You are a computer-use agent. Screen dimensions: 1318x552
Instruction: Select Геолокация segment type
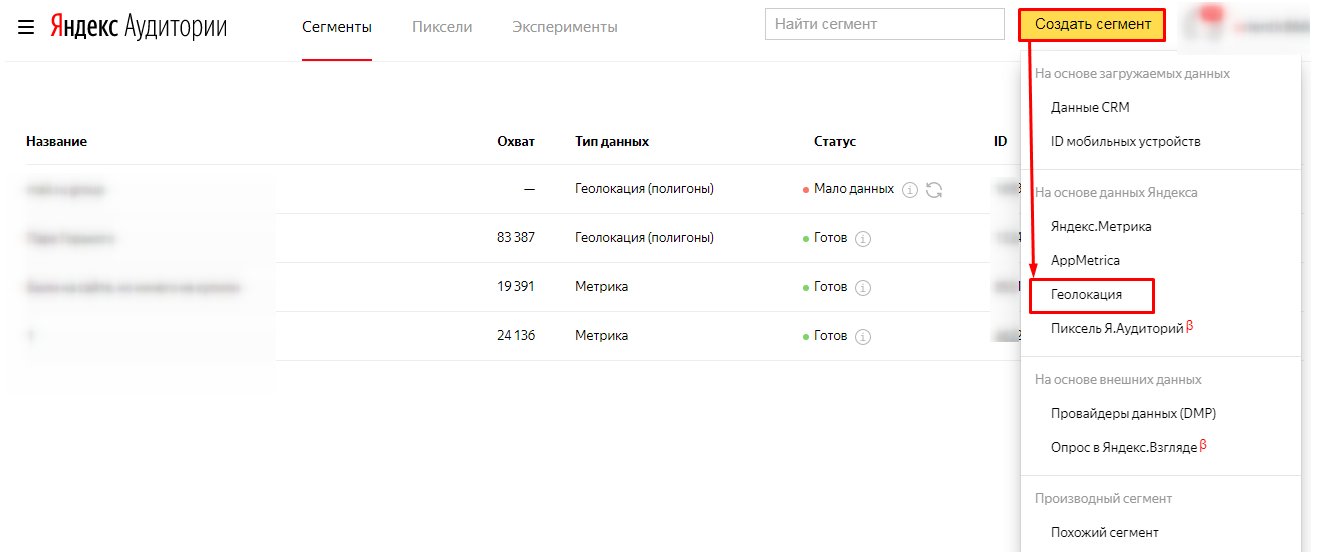pos(1087,295)
